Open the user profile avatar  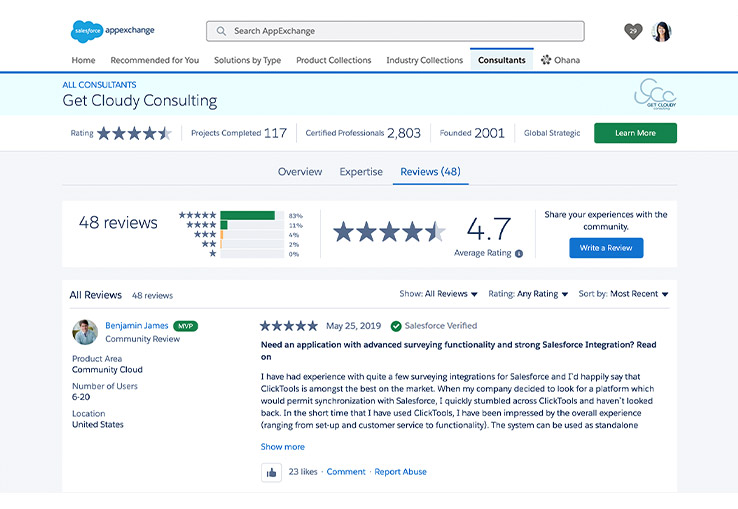[661, 32]
